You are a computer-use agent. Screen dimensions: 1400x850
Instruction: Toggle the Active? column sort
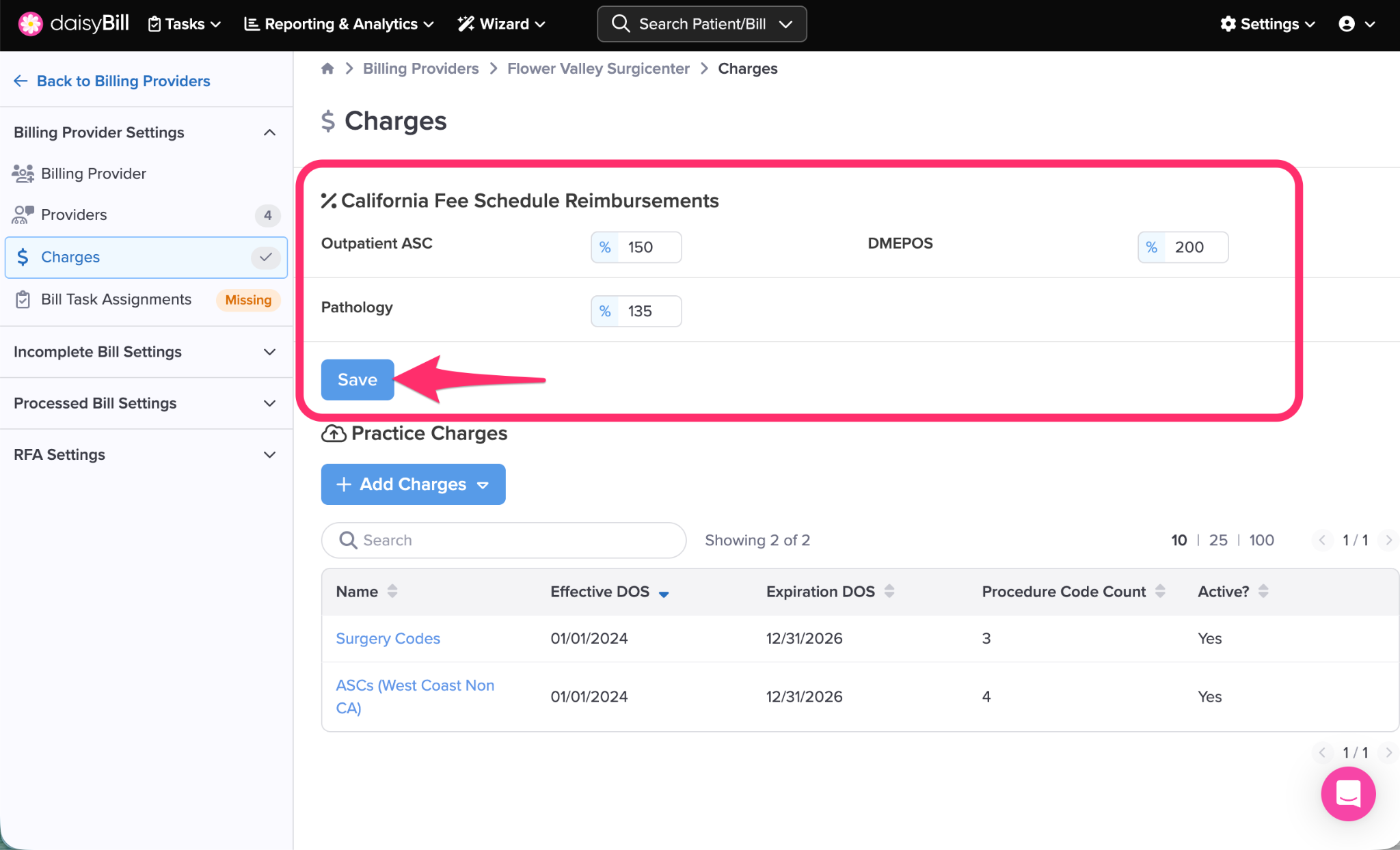(1263, 591)
